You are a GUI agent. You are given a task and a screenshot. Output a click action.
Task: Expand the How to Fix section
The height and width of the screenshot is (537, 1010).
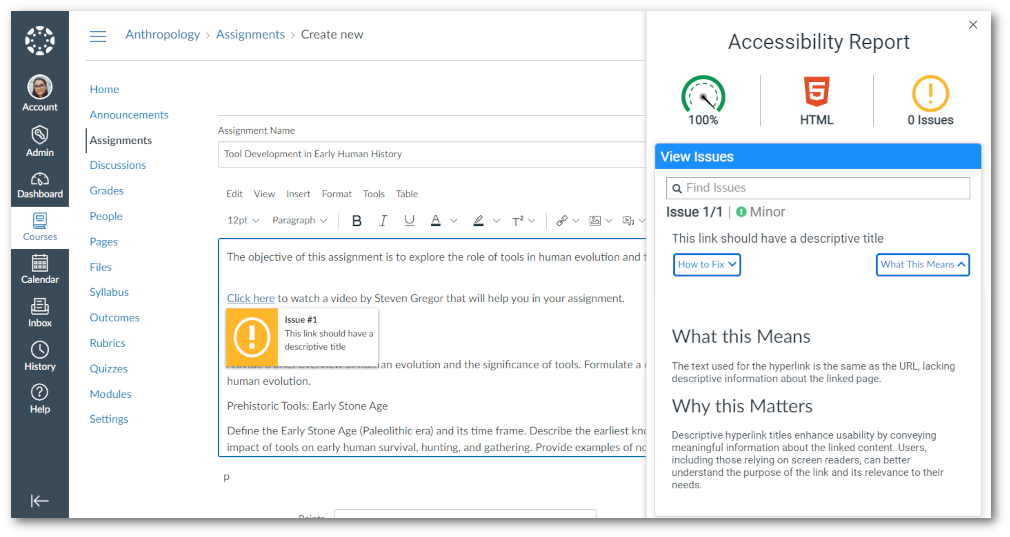tap(707, 265)
